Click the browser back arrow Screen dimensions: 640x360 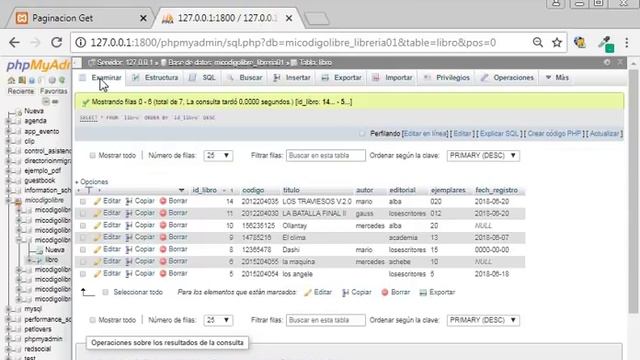pos(14,42)
